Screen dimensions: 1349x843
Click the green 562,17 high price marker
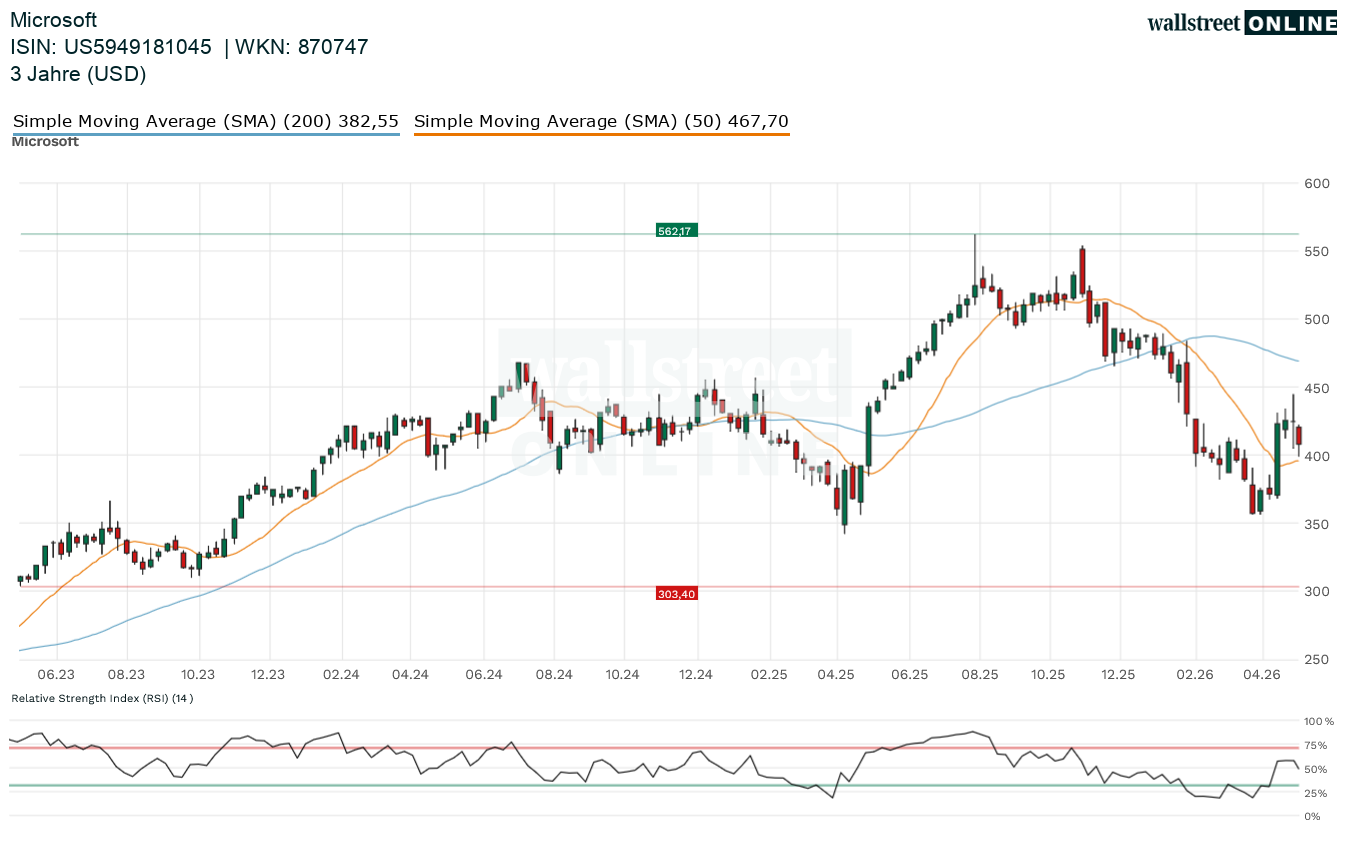[675, 231]
